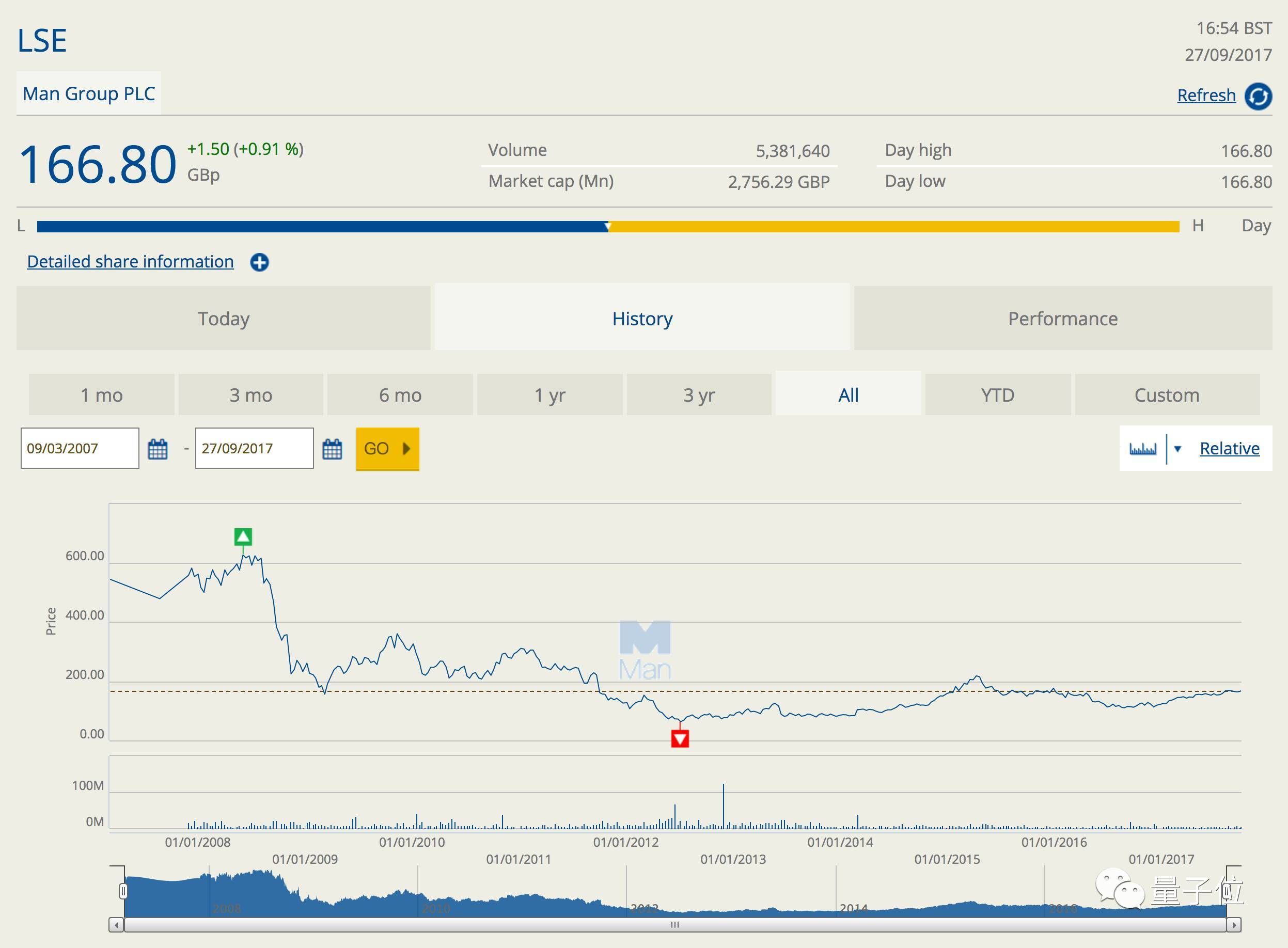Select the 1 yr range
Screen dimensions: 1288x948
pos(550,395)
